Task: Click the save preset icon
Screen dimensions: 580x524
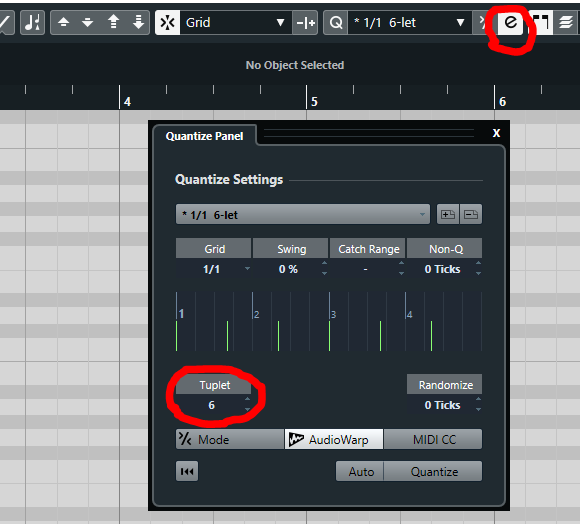Action: [x=448, y=214]
